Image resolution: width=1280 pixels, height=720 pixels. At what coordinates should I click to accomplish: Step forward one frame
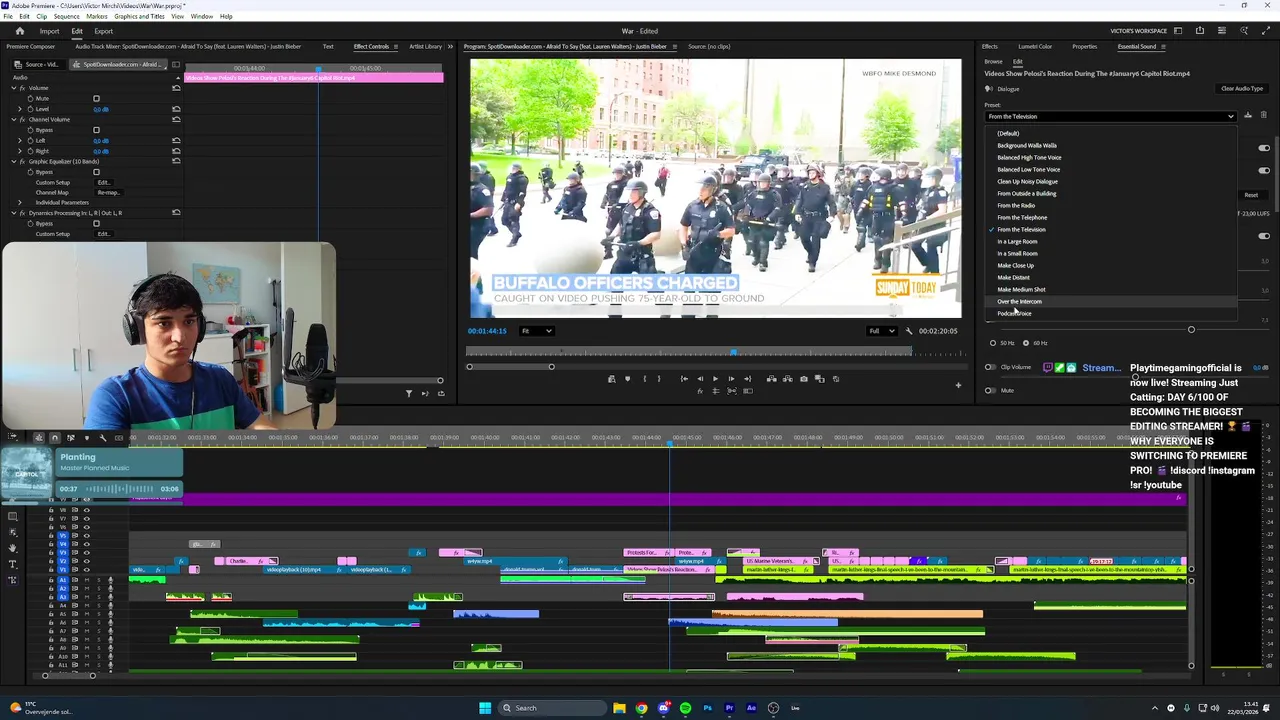click(730, 379)
